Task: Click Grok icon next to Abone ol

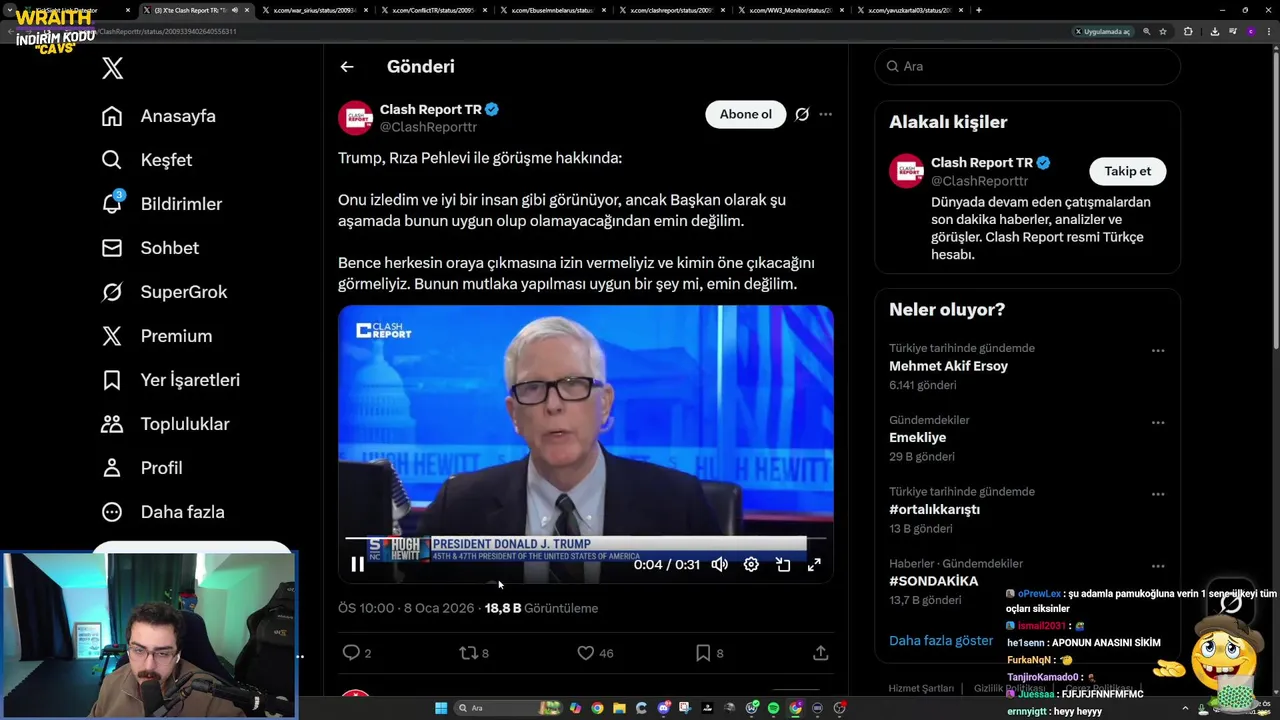Action: pos(802,114)
